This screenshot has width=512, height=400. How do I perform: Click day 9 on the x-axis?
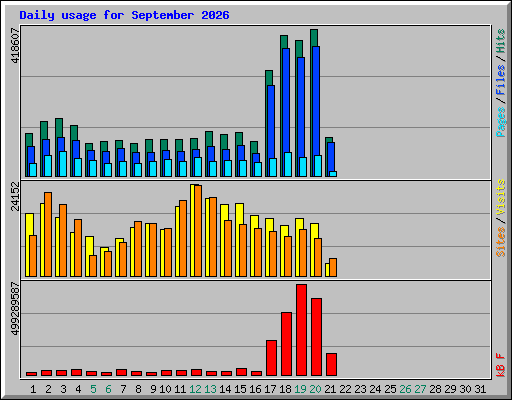(153, 389)
